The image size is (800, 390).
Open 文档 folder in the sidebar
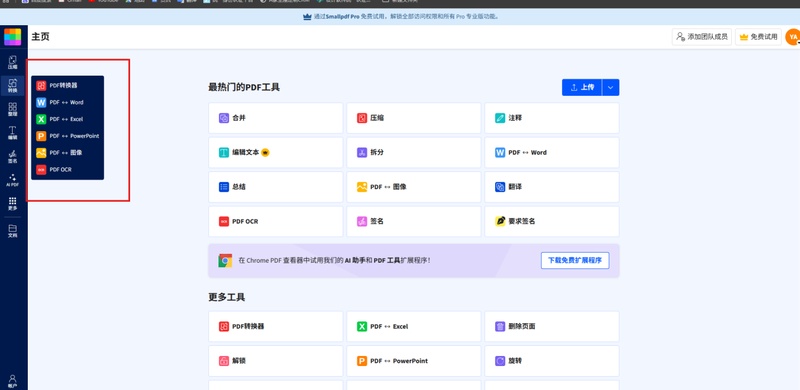(x=12, y=231)
